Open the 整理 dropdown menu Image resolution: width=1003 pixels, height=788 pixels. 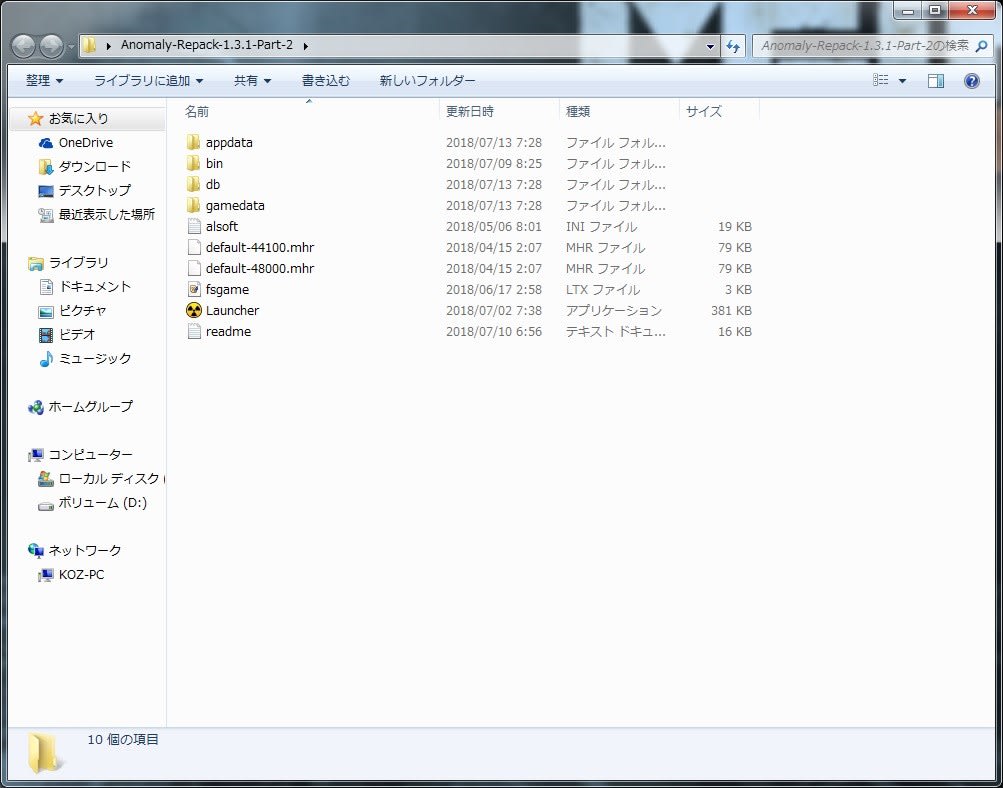44,81
